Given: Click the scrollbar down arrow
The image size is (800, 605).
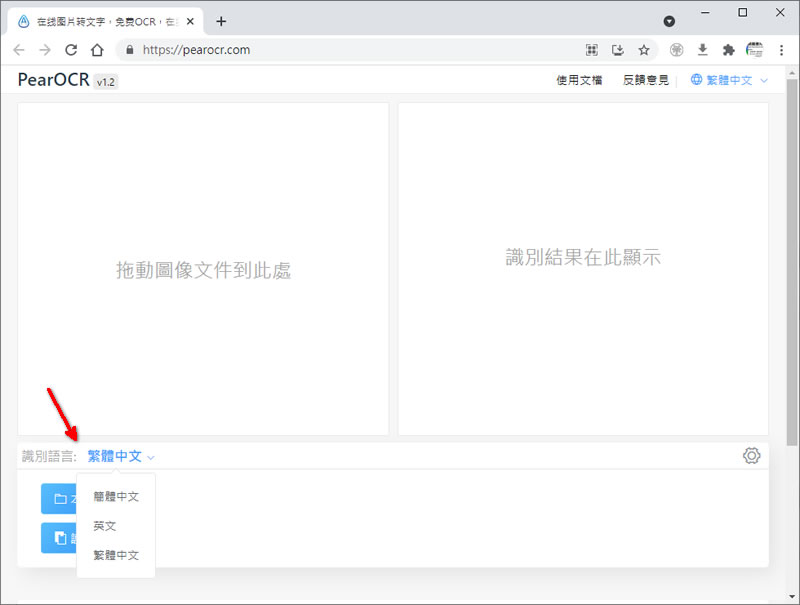Looking at the screenshot, I should coord(792,596).
